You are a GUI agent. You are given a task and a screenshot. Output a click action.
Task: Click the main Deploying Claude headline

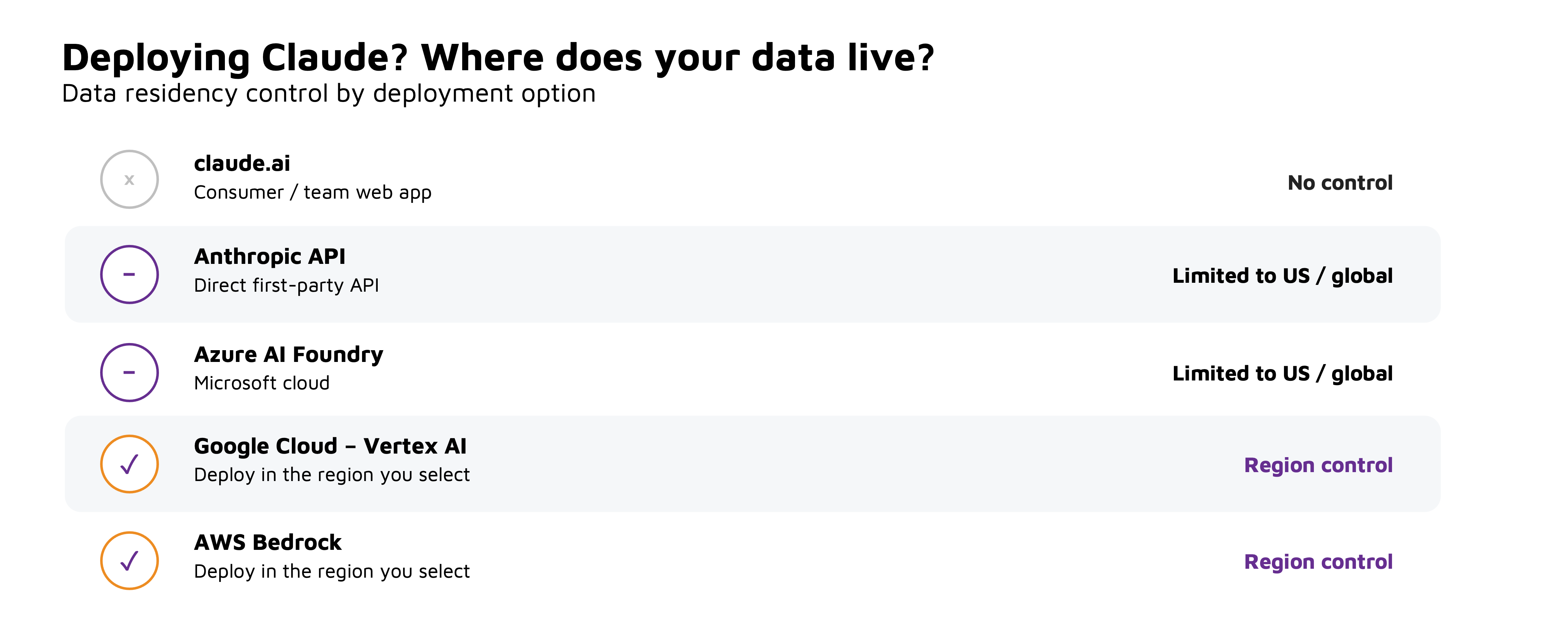coord(498,58)
